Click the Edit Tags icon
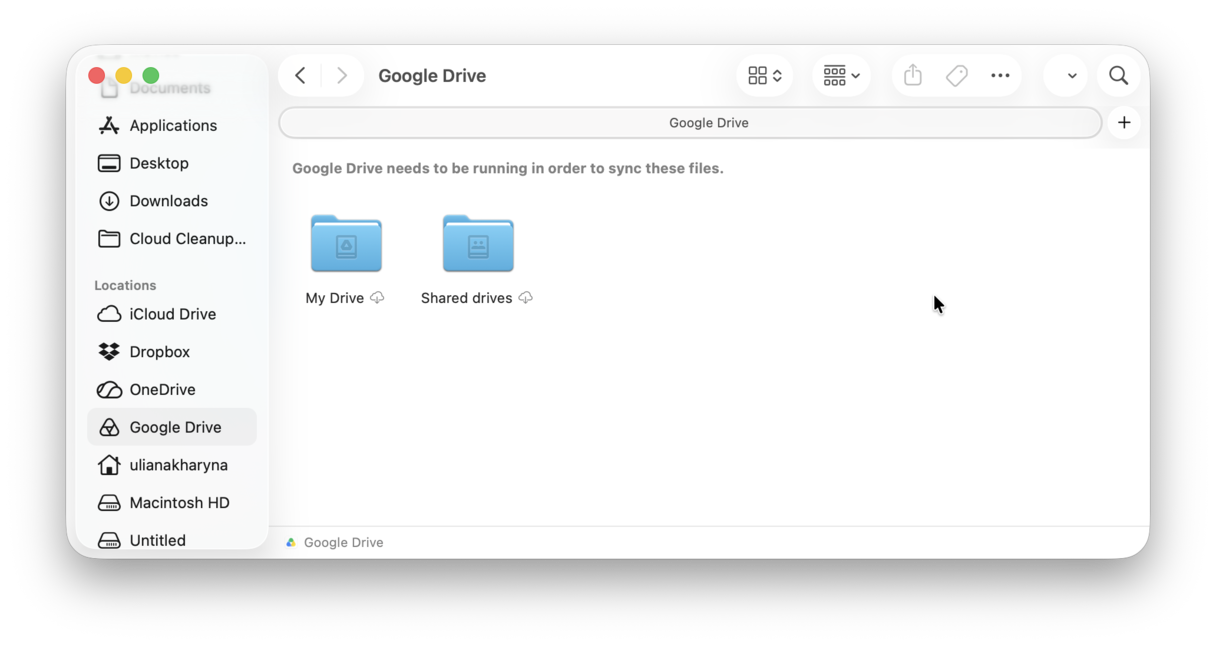Image resolution: width=1216 pixels, height=646 pixels. click(957, 76)
